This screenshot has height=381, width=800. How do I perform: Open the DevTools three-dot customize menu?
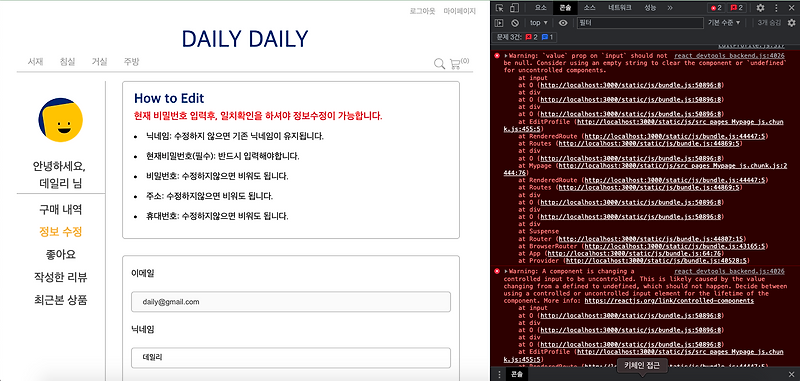[x=776, y=8]
